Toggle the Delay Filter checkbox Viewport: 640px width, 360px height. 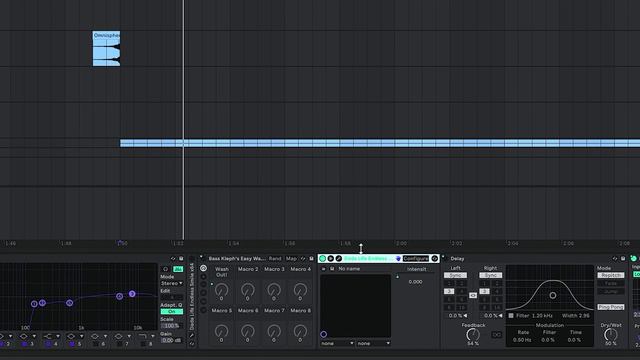[x=511, y=316]
